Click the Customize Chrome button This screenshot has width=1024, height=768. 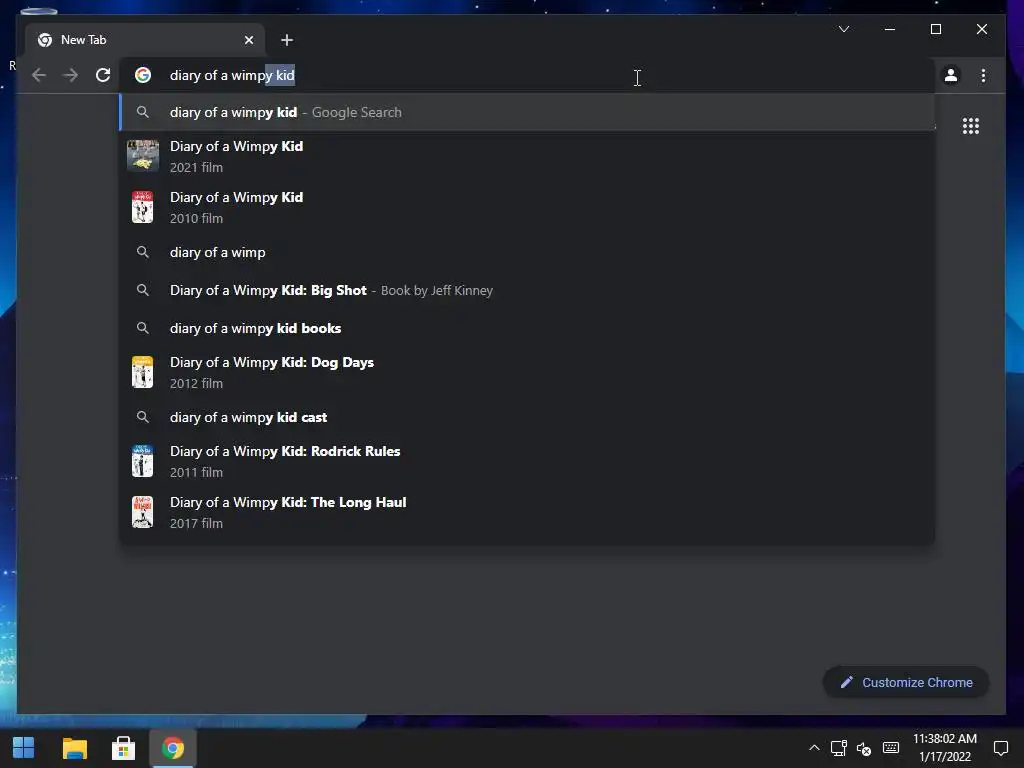point(906,682)
